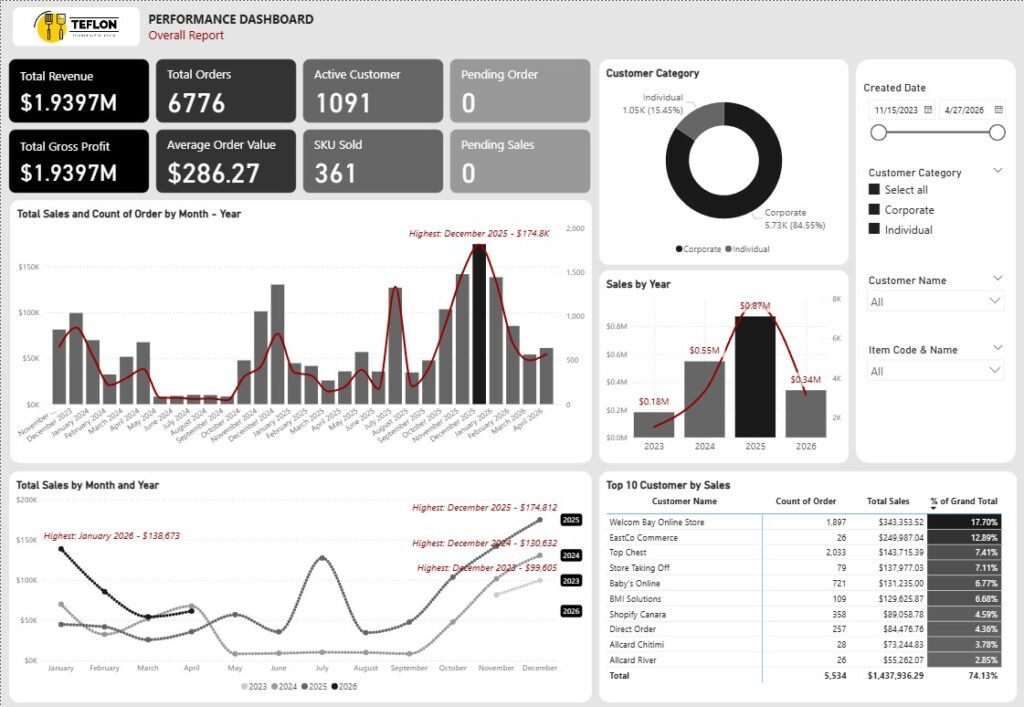Open the Item Code & Name All dropdown
1024x707 pixels.
click(935, 371)
